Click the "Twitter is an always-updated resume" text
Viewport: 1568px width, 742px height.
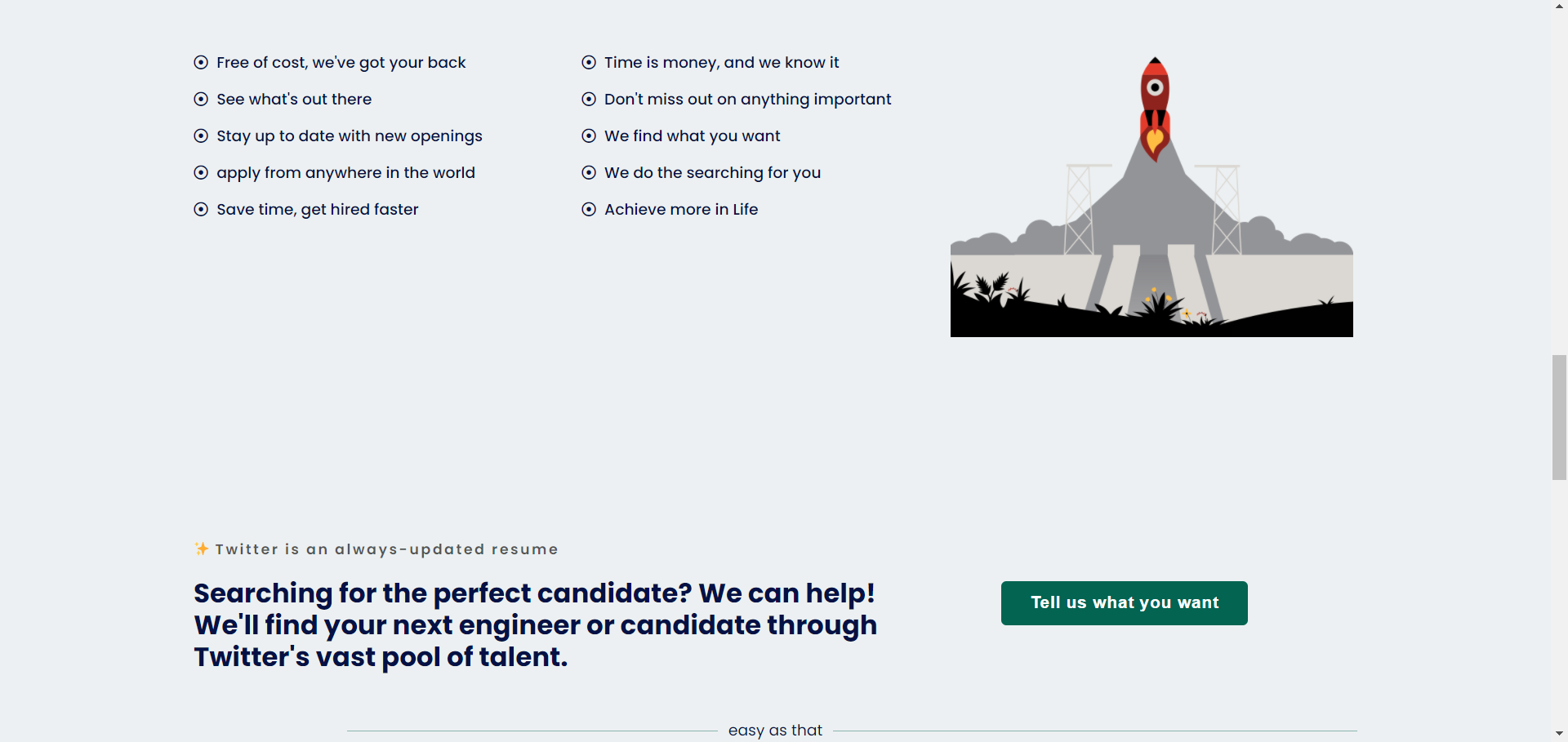(385, 549)
